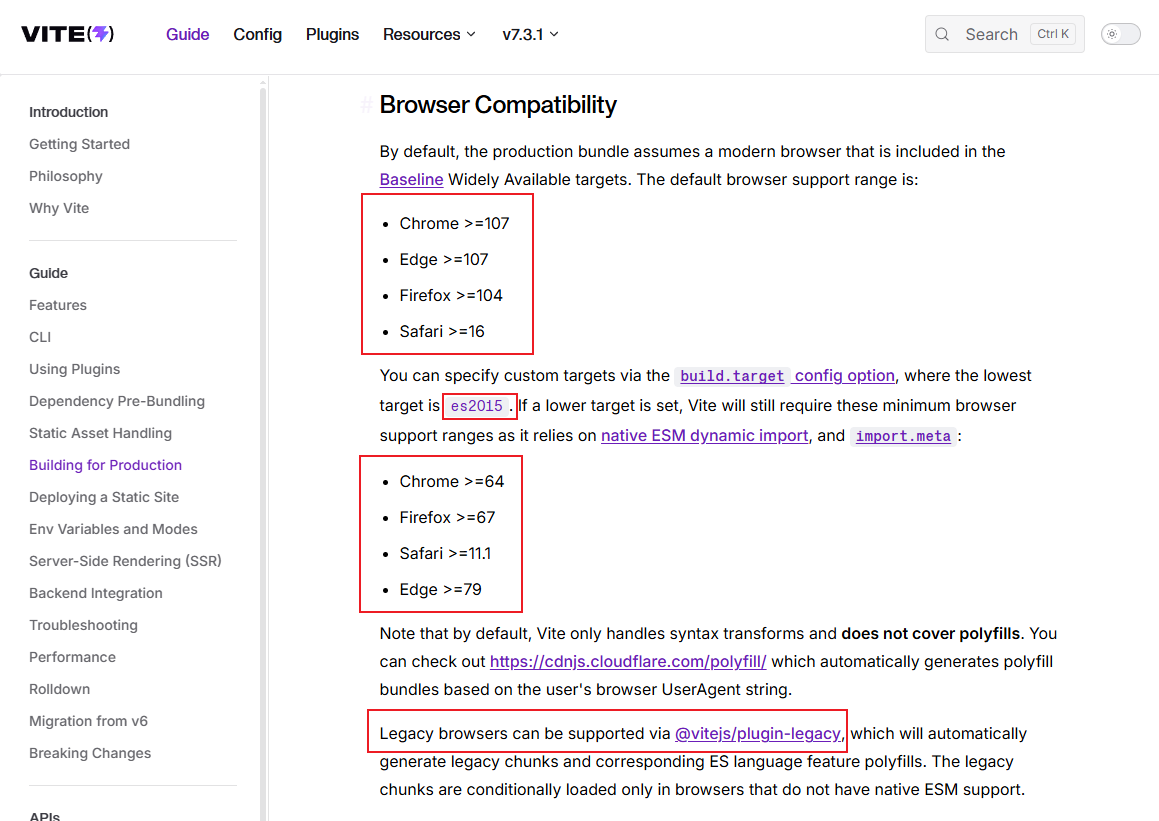Viewport: 1159px width, 821px height.
Task: Expand the Resources dropdown menu
Action: (429, 34)
